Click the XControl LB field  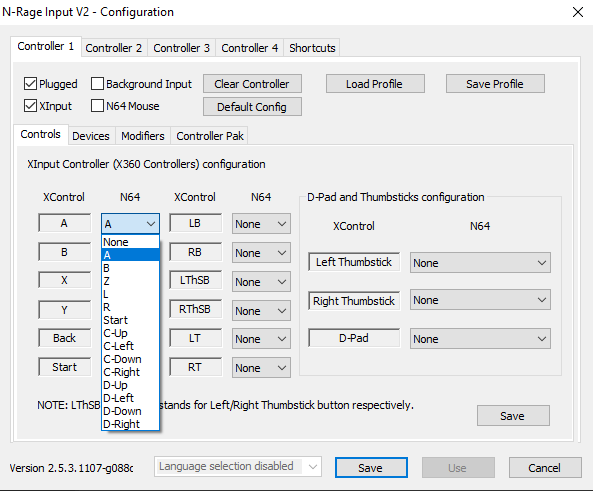[x=195, y=223]
